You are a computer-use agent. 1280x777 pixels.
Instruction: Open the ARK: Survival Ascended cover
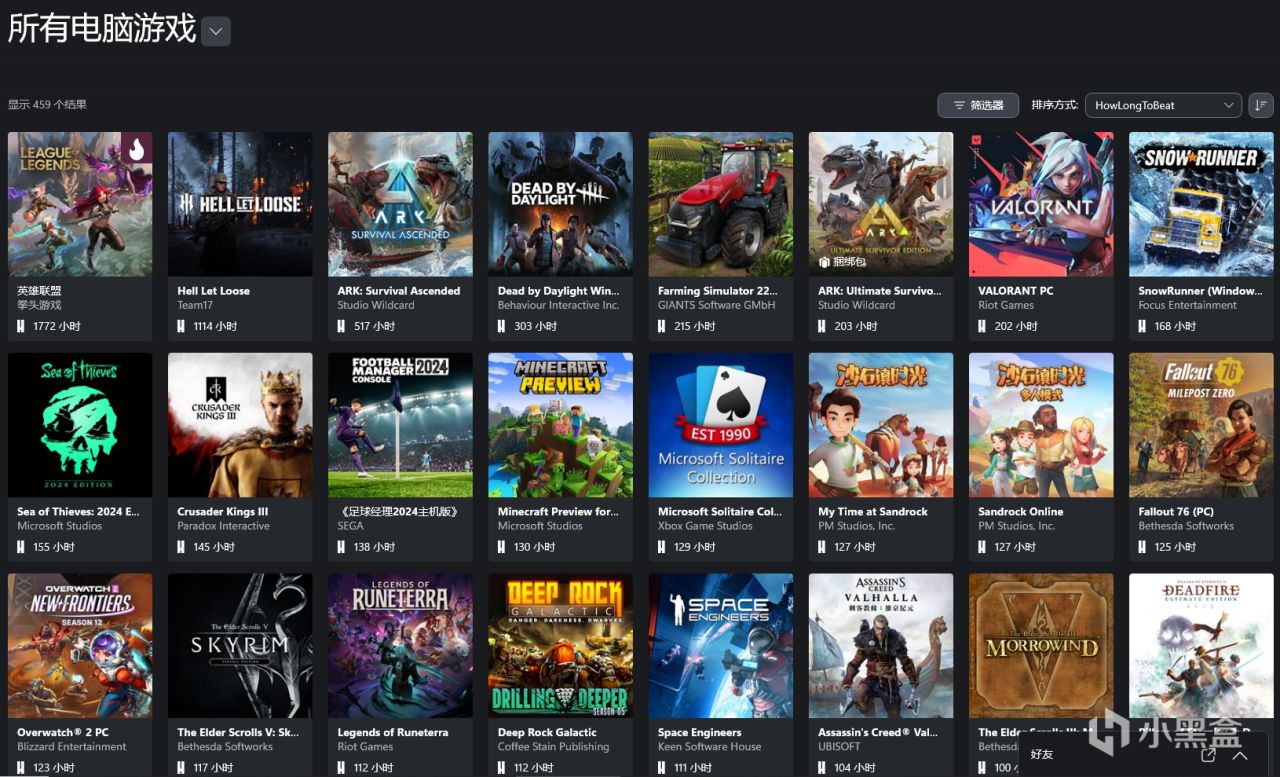[x=400, y=204]
